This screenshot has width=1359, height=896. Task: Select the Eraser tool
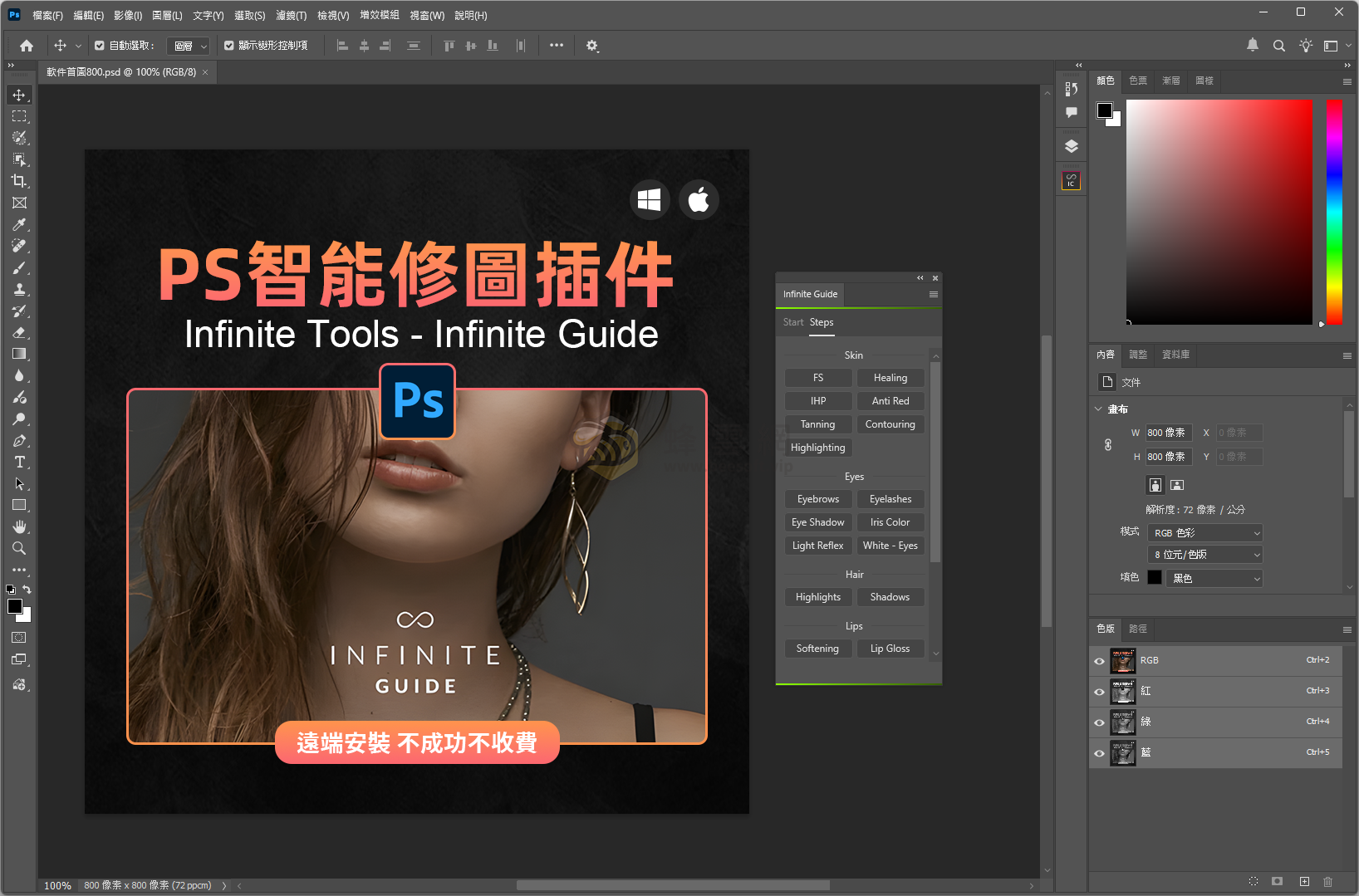(x=19, y=332)
